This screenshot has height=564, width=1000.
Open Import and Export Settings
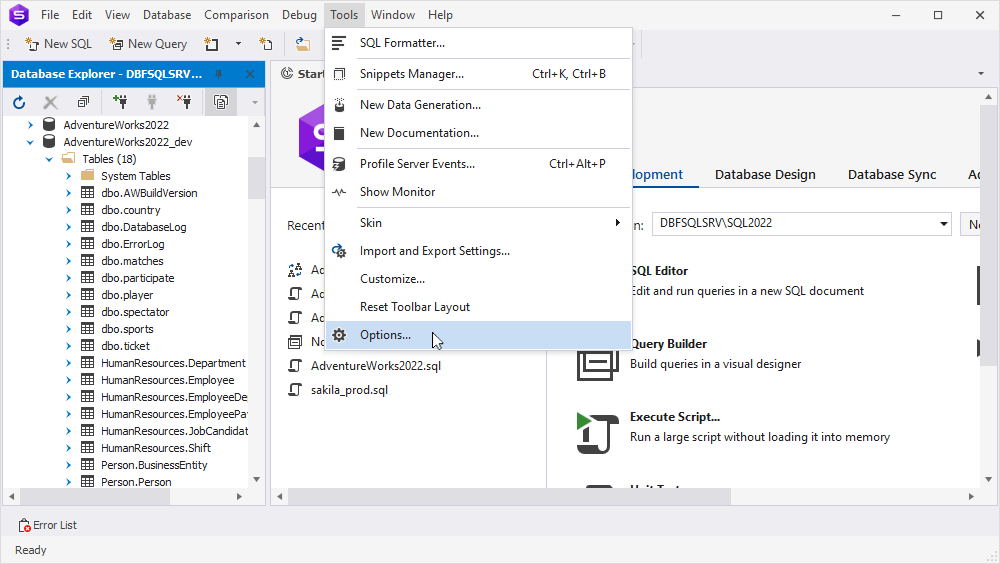point(478,251)
